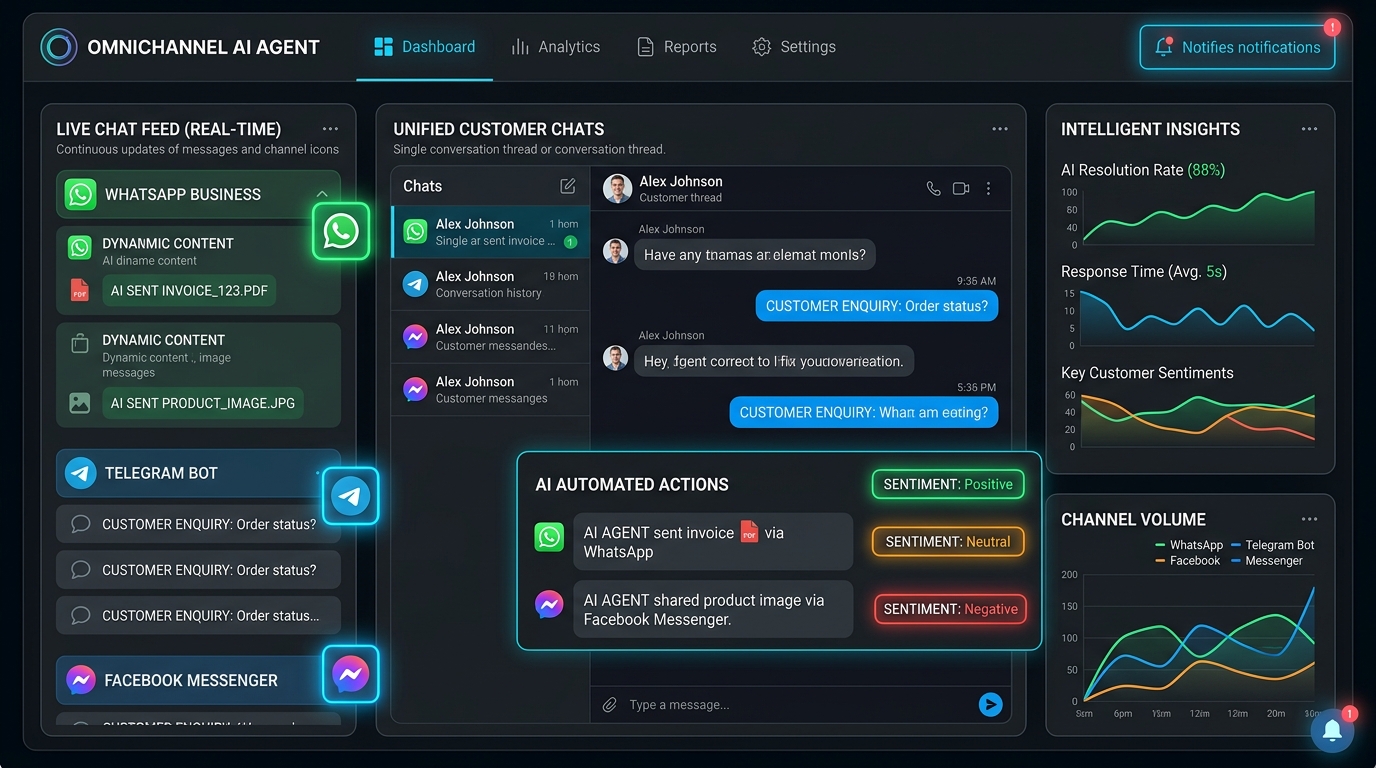1376x768 pixels.
Task: Click the Omnichannel AI Agent logo ring
Action: pyautogui.click(x=59, y=47)
